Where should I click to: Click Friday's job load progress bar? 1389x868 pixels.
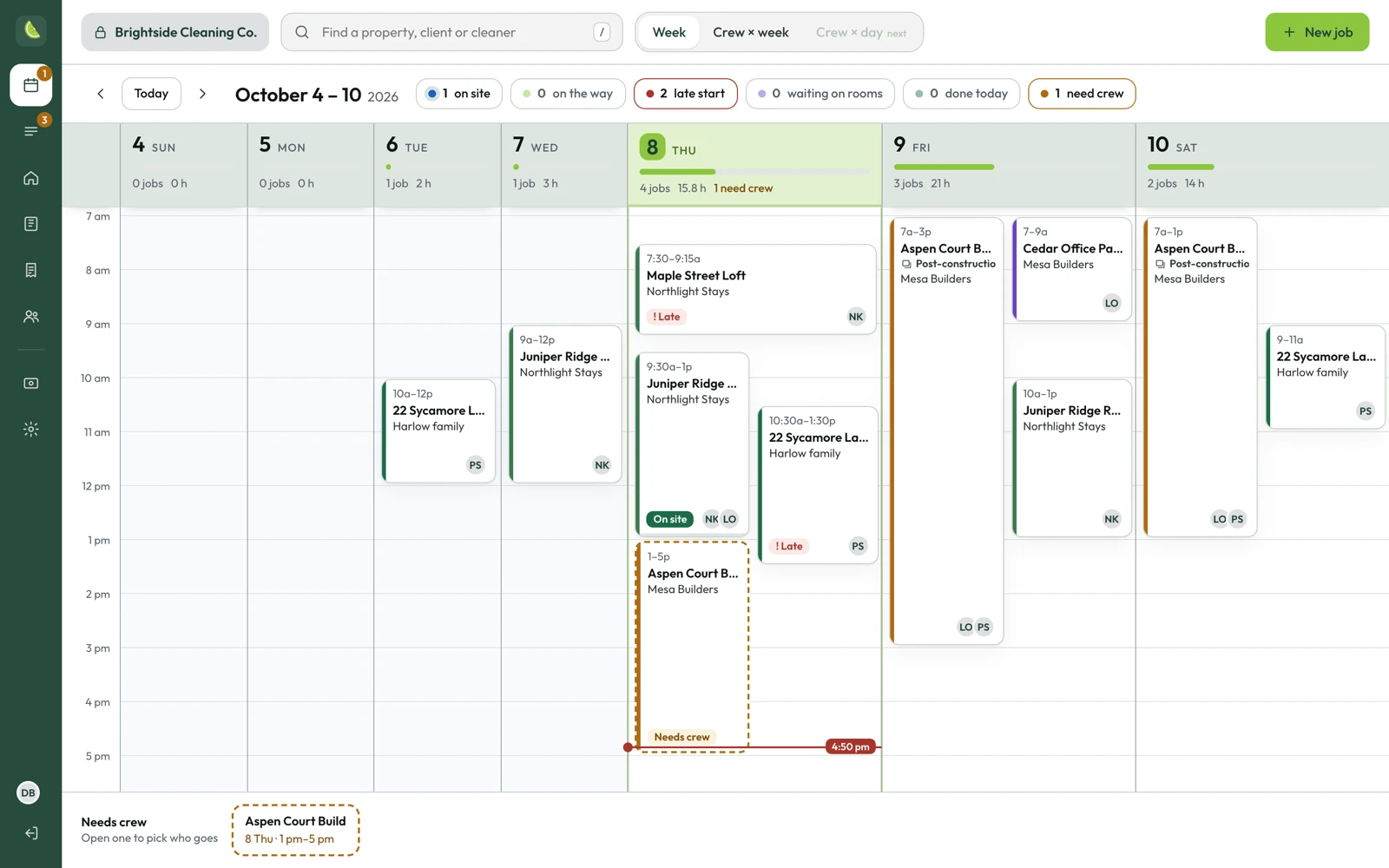tap(944, 167)
